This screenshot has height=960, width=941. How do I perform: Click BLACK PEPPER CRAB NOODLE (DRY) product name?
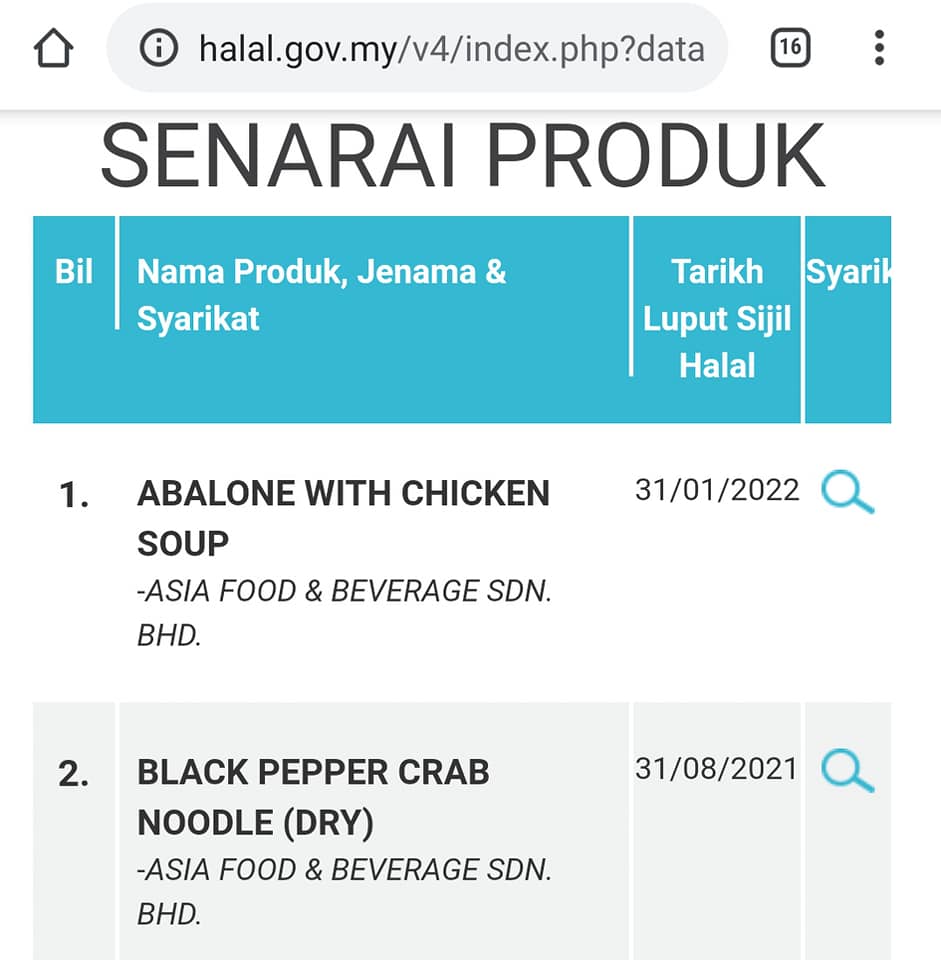click(x=313, y=797)
